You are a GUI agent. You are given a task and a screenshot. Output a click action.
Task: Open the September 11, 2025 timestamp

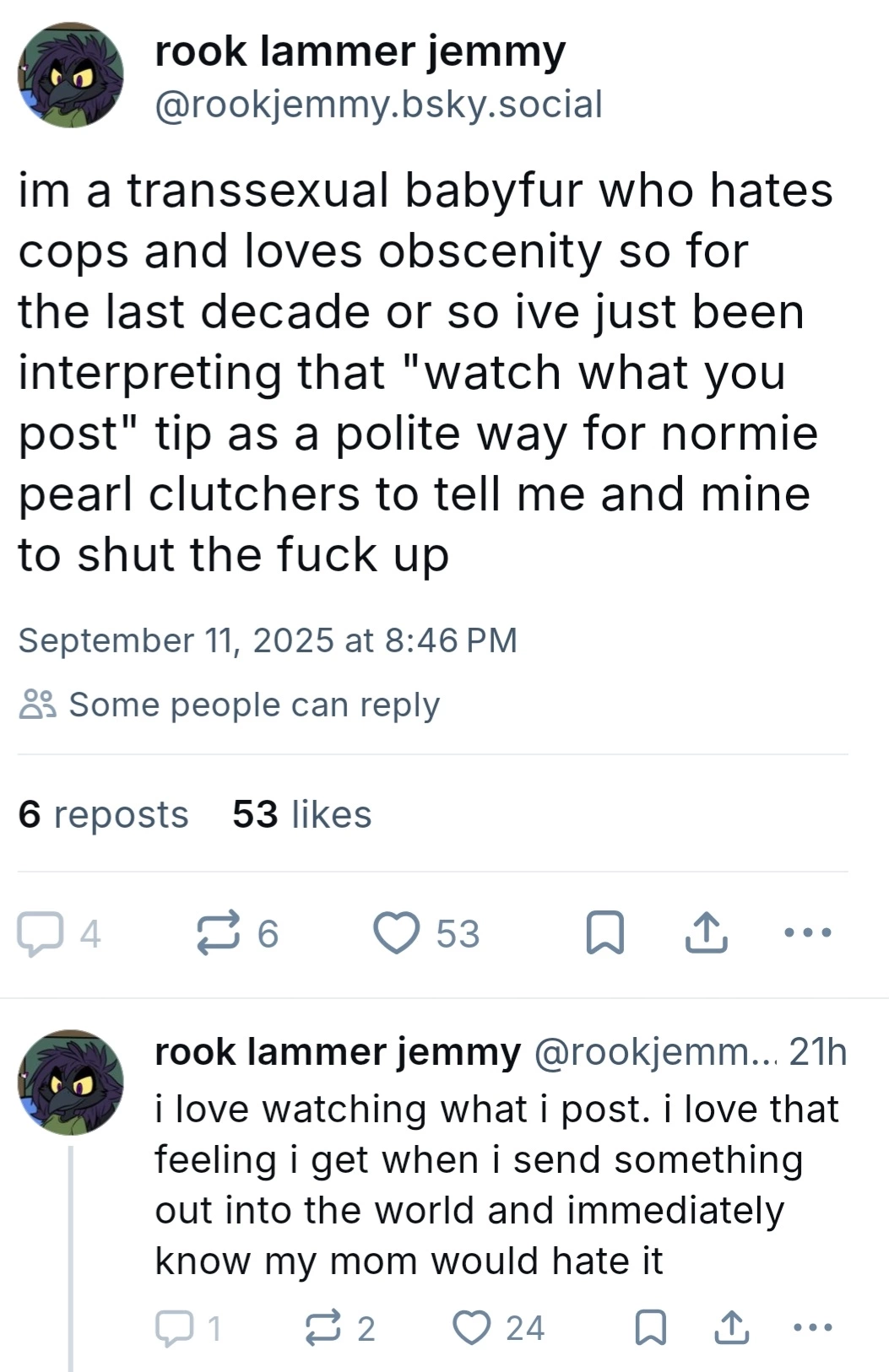click(x=268, y=640)
